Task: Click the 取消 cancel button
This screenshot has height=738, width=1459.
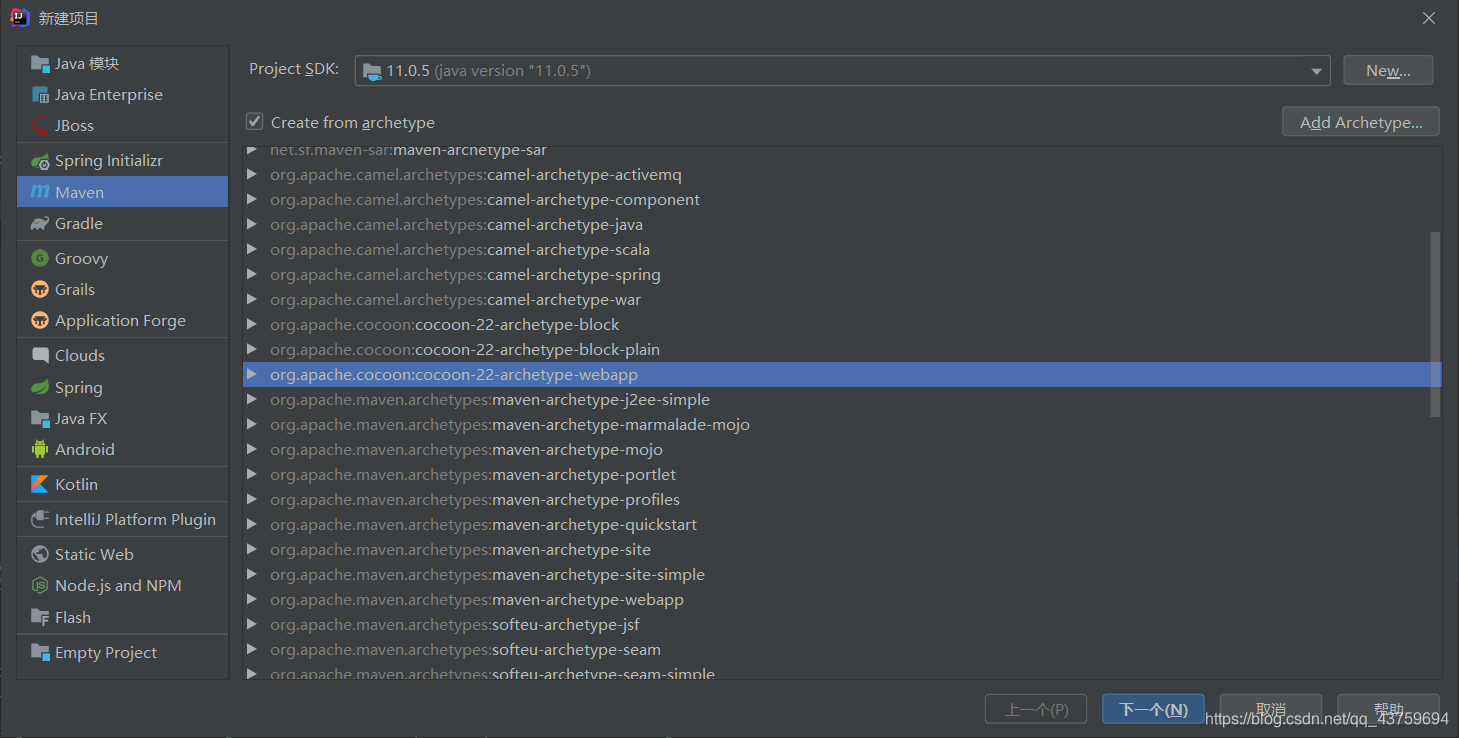Action: [1271, 709]
